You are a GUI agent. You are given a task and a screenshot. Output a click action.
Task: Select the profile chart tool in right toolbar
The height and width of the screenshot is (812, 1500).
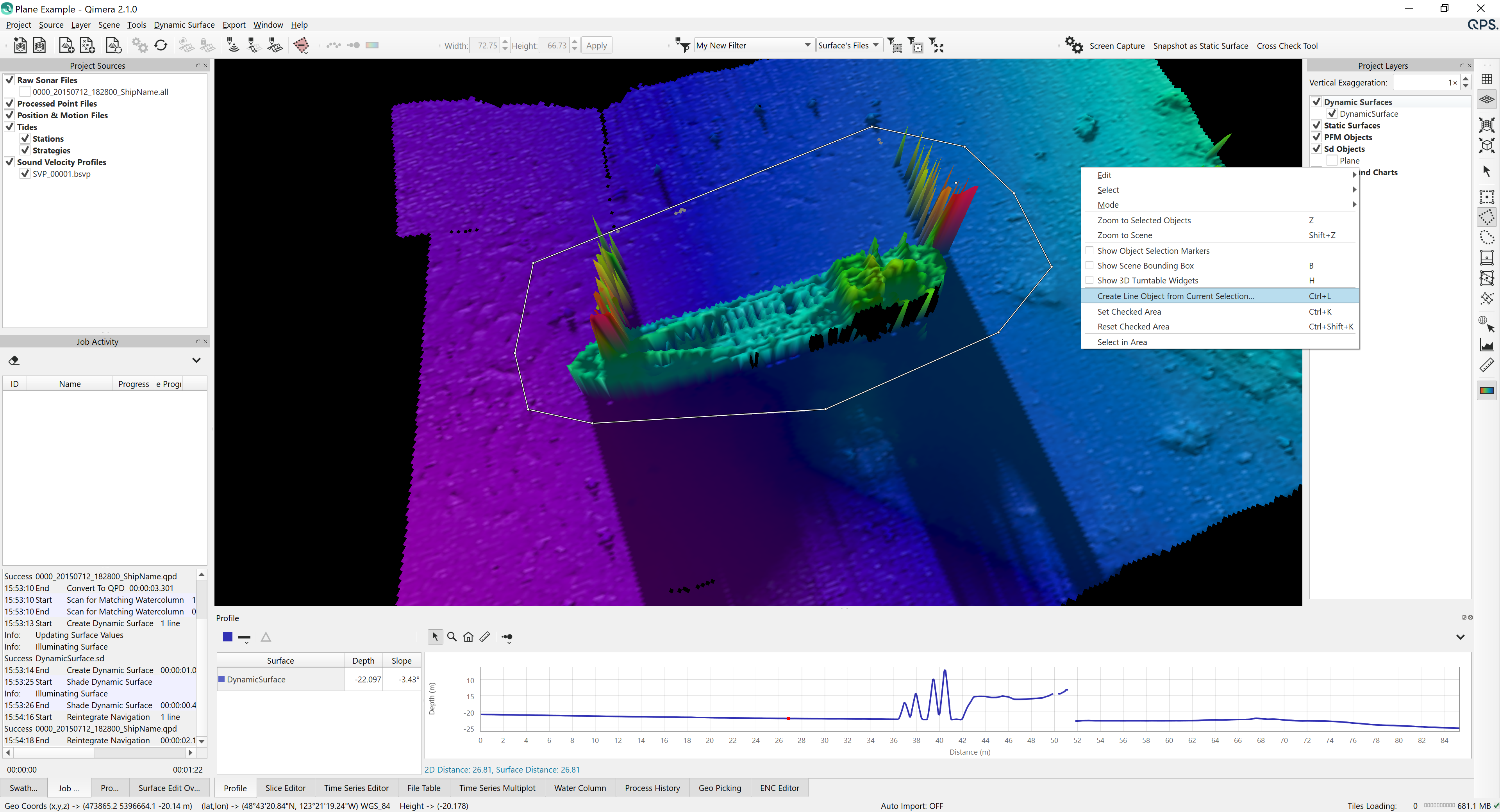coord(1487,345)
